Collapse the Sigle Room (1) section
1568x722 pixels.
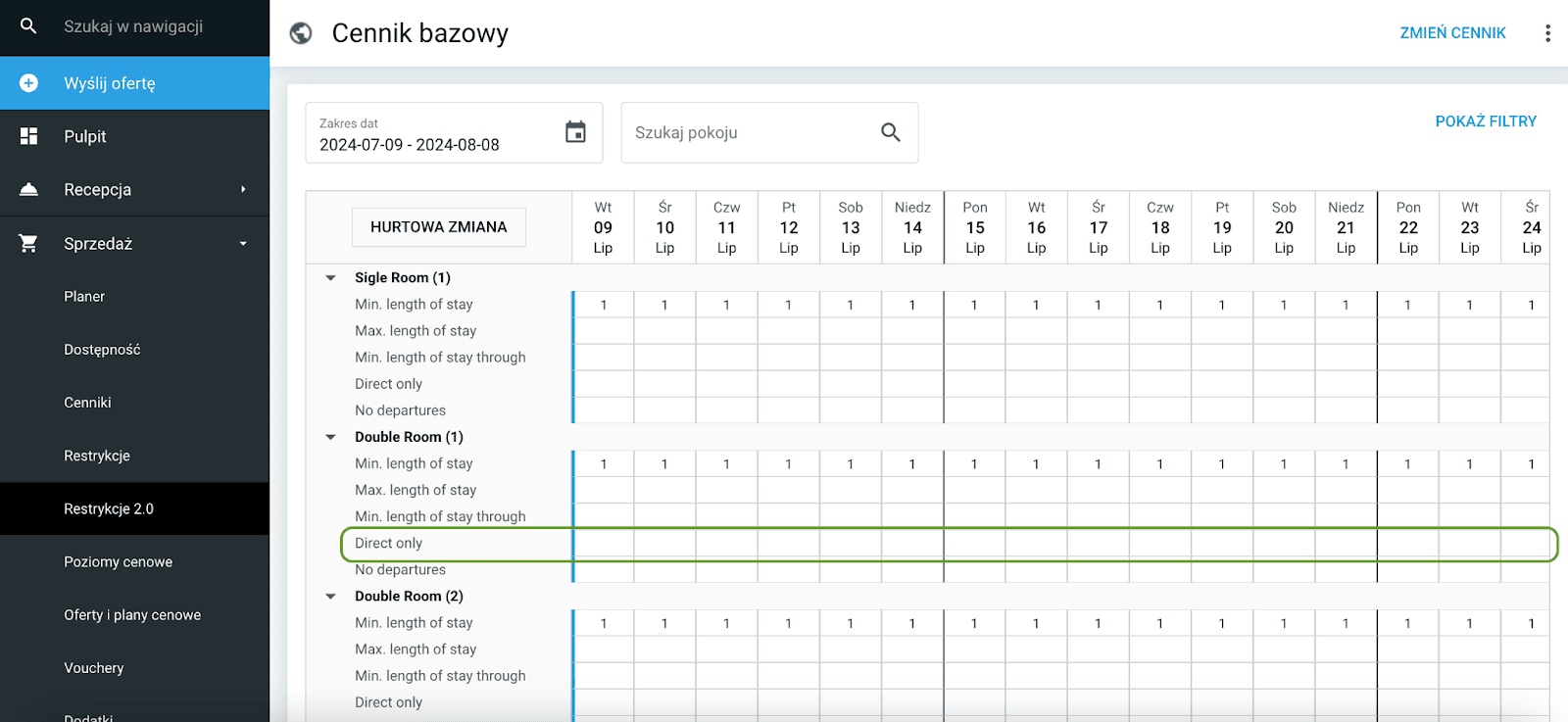[x=330, y=278]
